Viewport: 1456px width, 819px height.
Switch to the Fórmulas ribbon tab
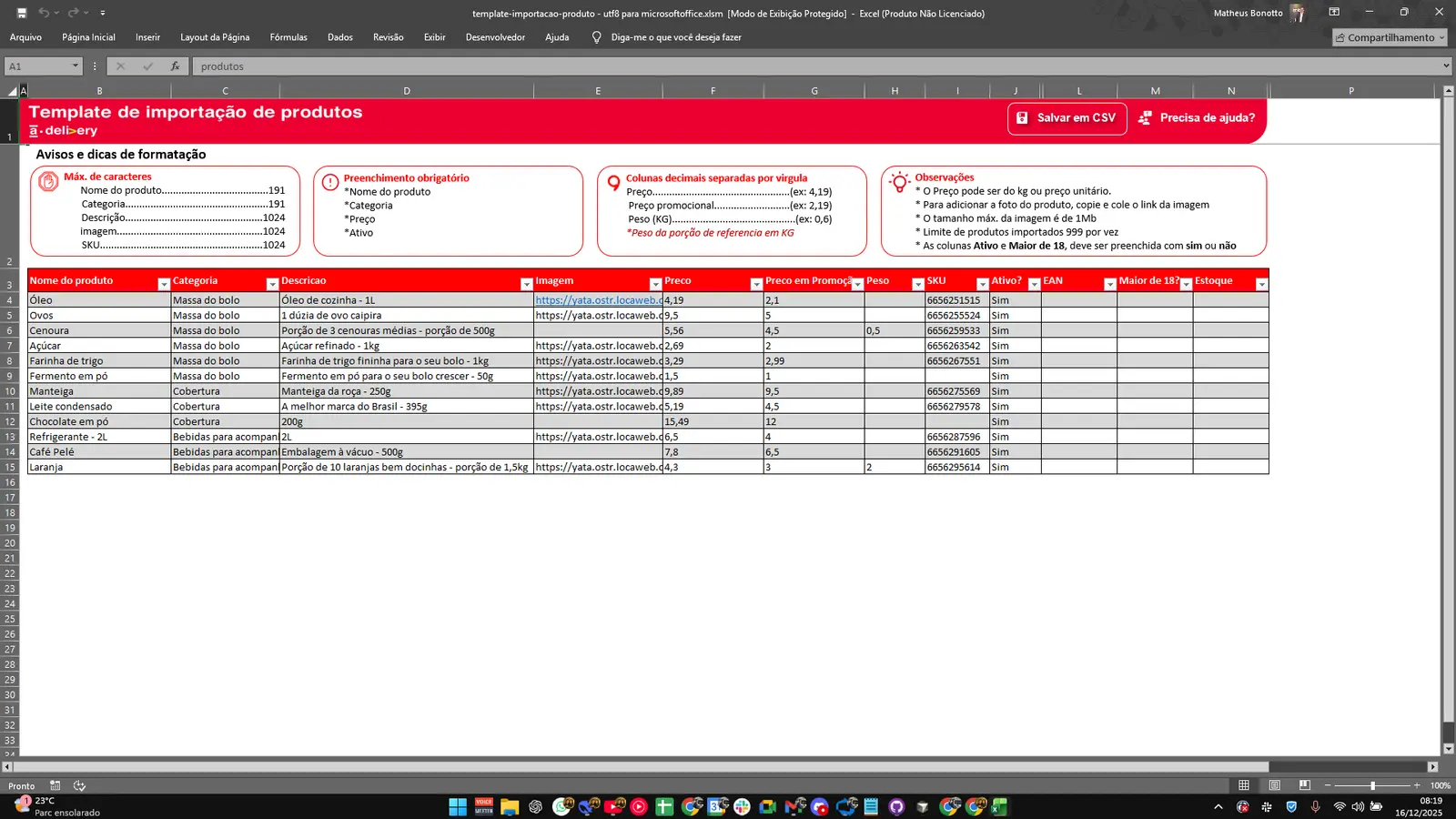[288, 37]
